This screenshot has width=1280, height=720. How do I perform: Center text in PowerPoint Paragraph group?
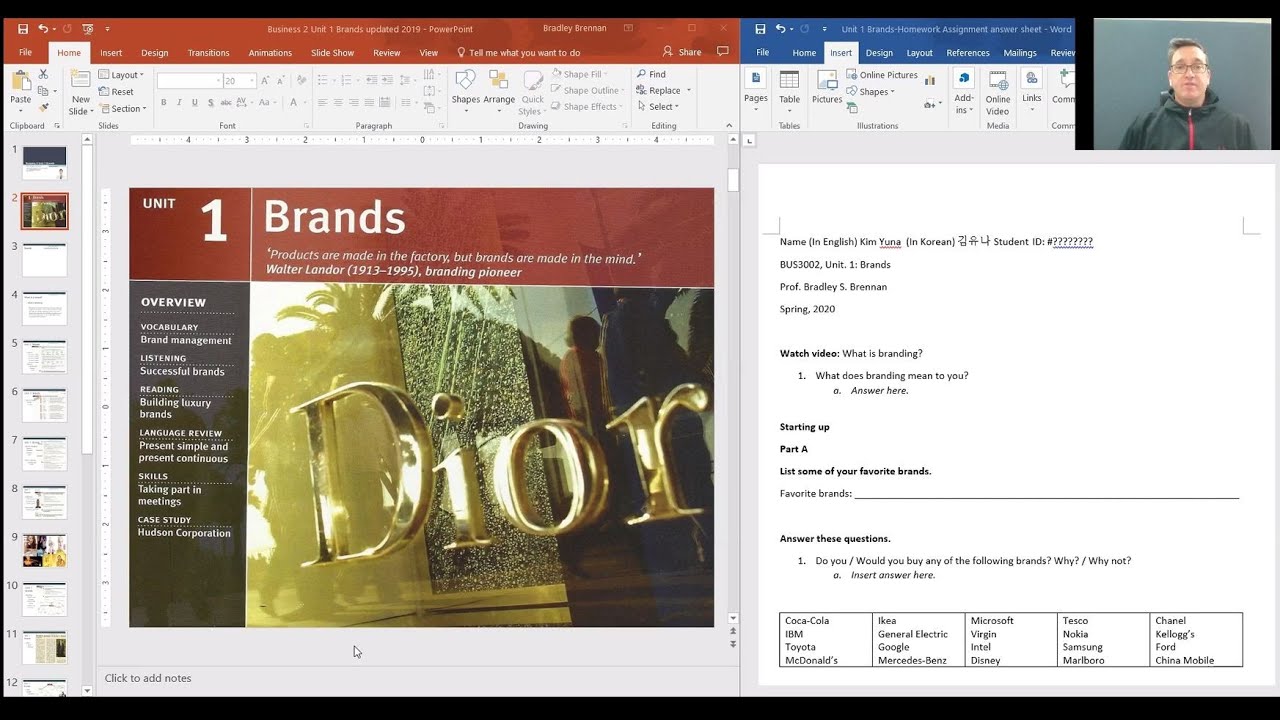pyautogui.click(x=338, y=102)
